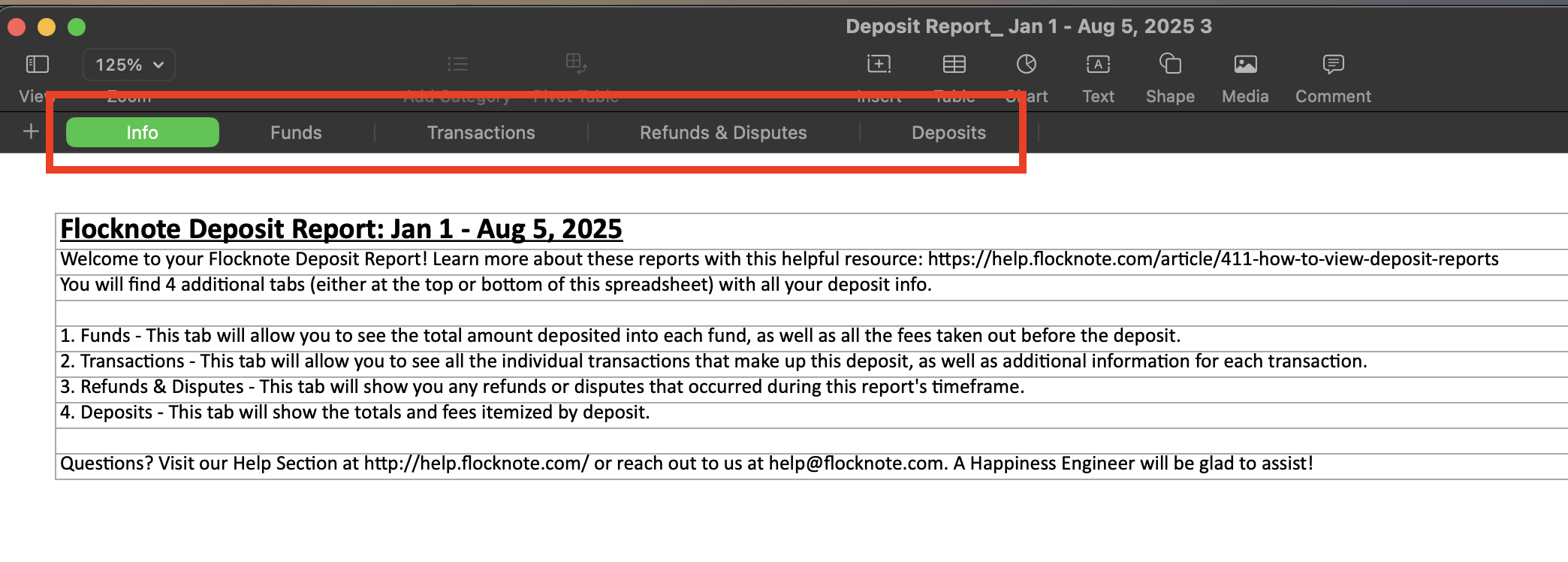The height and width of the screenshot is (562, 1568).
Task: Switch to the Transactions sheet tab
Action: pyautogui.click(x=481, y=132)
